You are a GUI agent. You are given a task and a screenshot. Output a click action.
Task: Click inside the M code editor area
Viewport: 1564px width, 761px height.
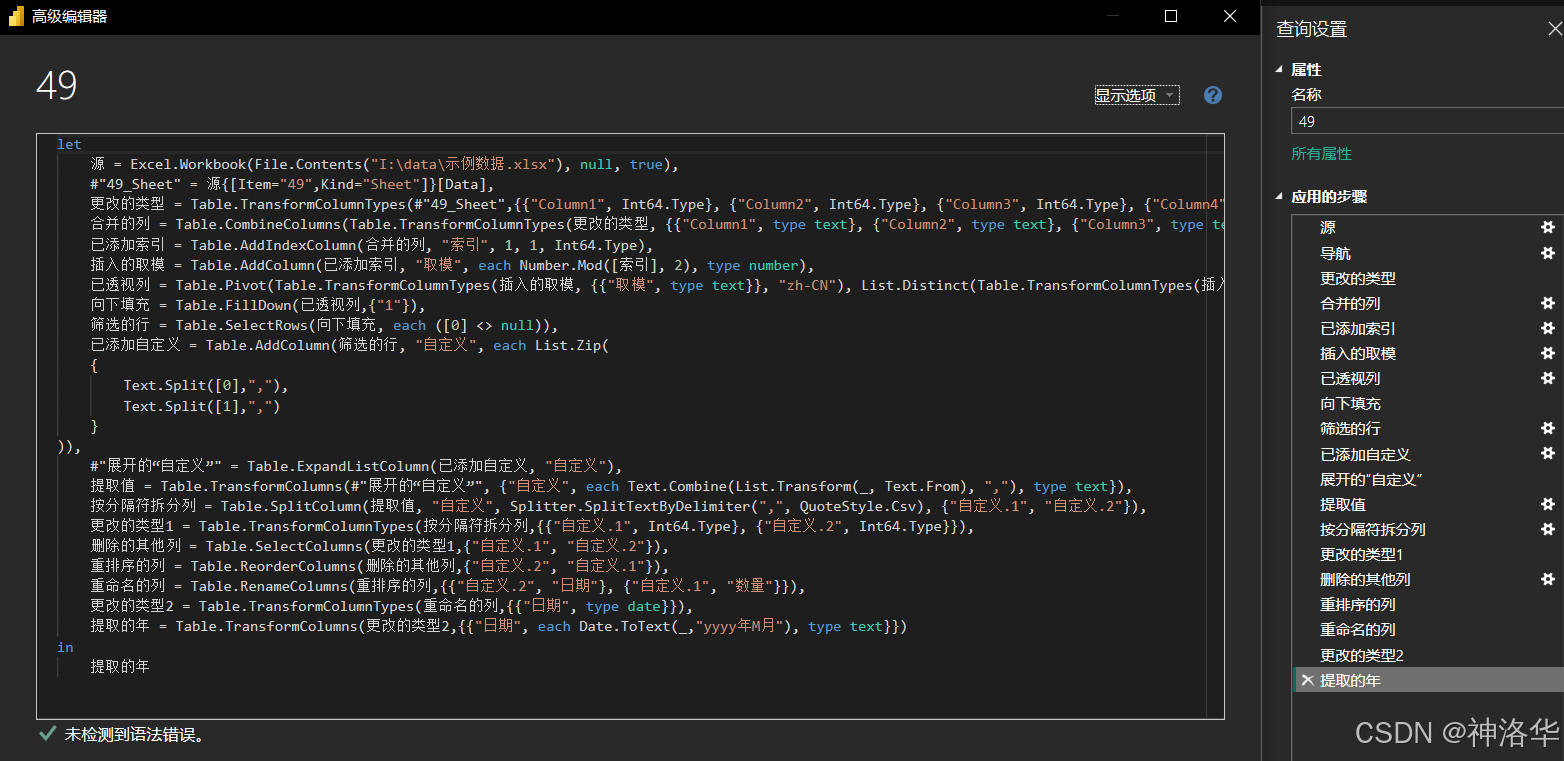(x=630, y=426)
